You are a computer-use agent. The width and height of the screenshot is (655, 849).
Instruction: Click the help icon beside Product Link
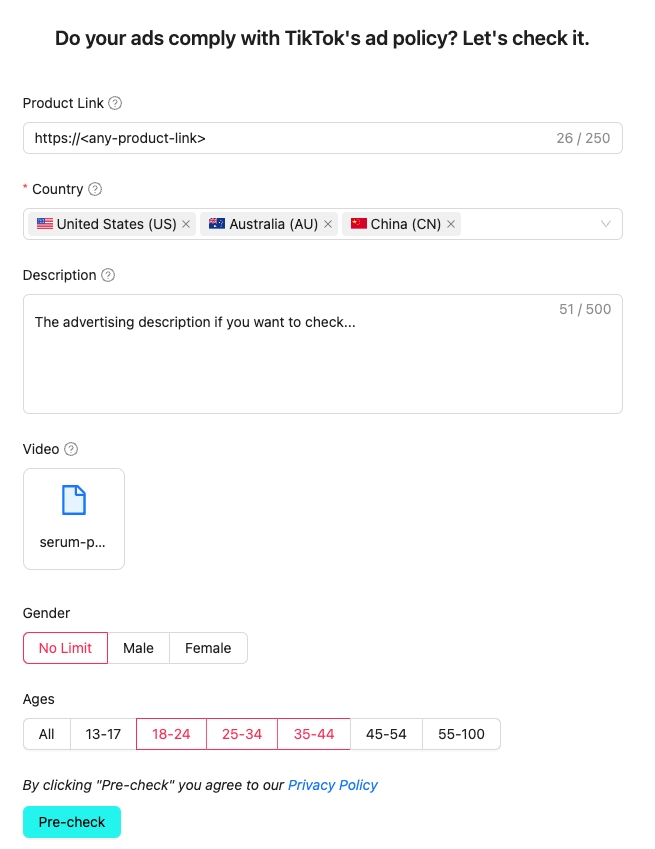(115, 103)
